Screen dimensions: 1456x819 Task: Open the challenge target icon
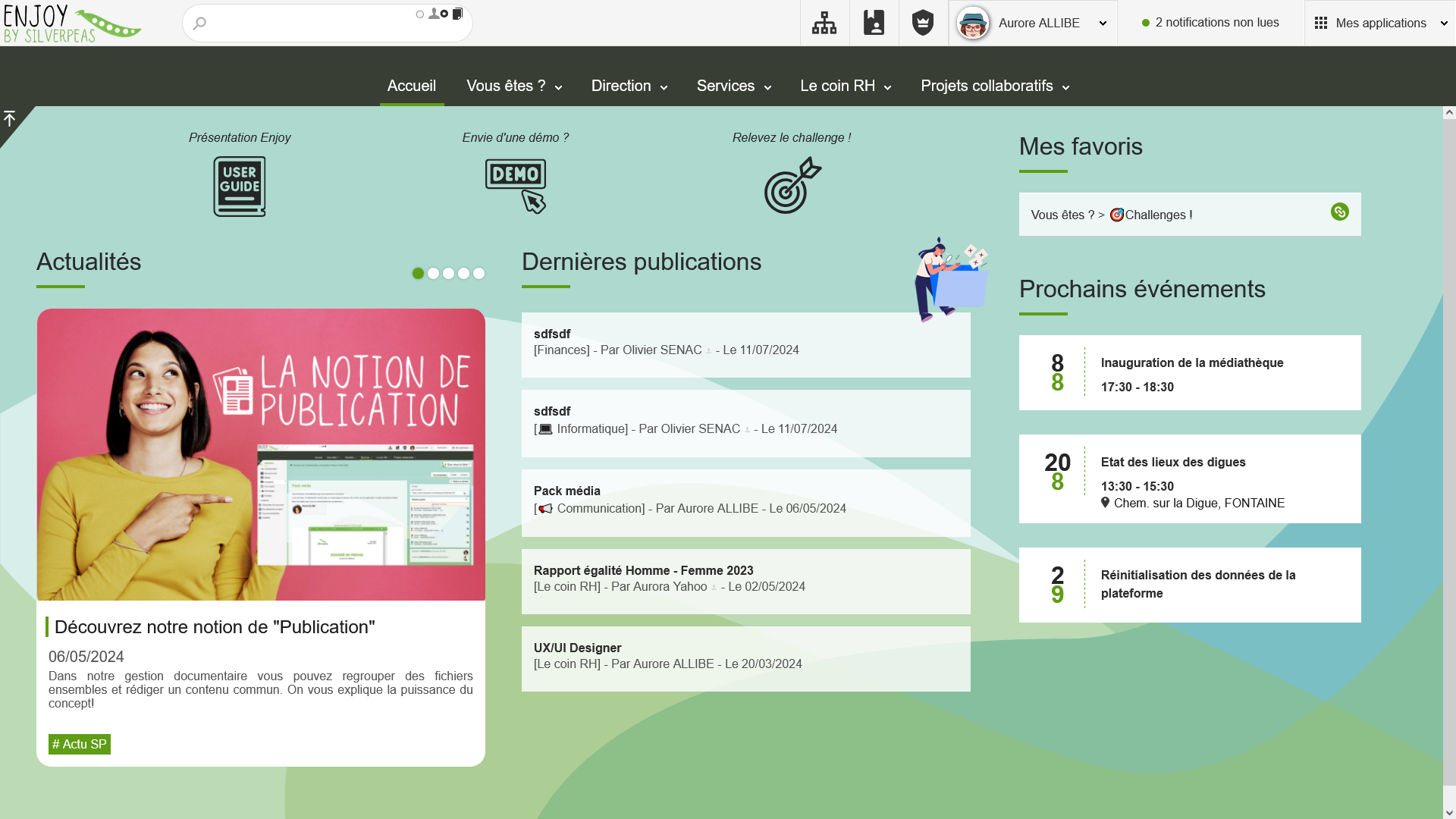pyautogui.click(x=792, y=187)
